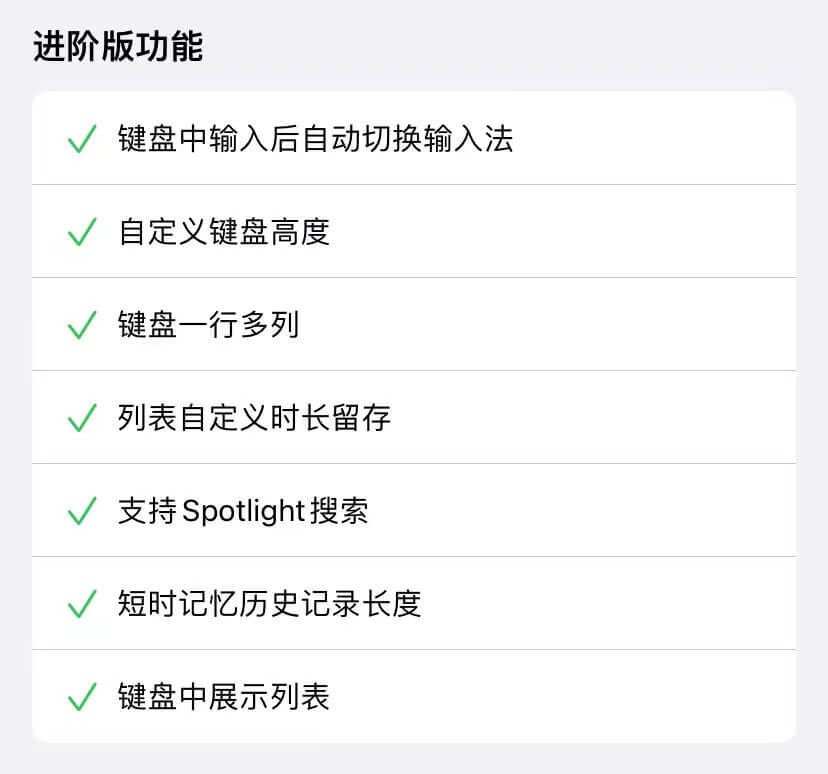Select the 自定义键盘高度 feature label
This screenshot has width=828, height=774.
click(224, 232)
